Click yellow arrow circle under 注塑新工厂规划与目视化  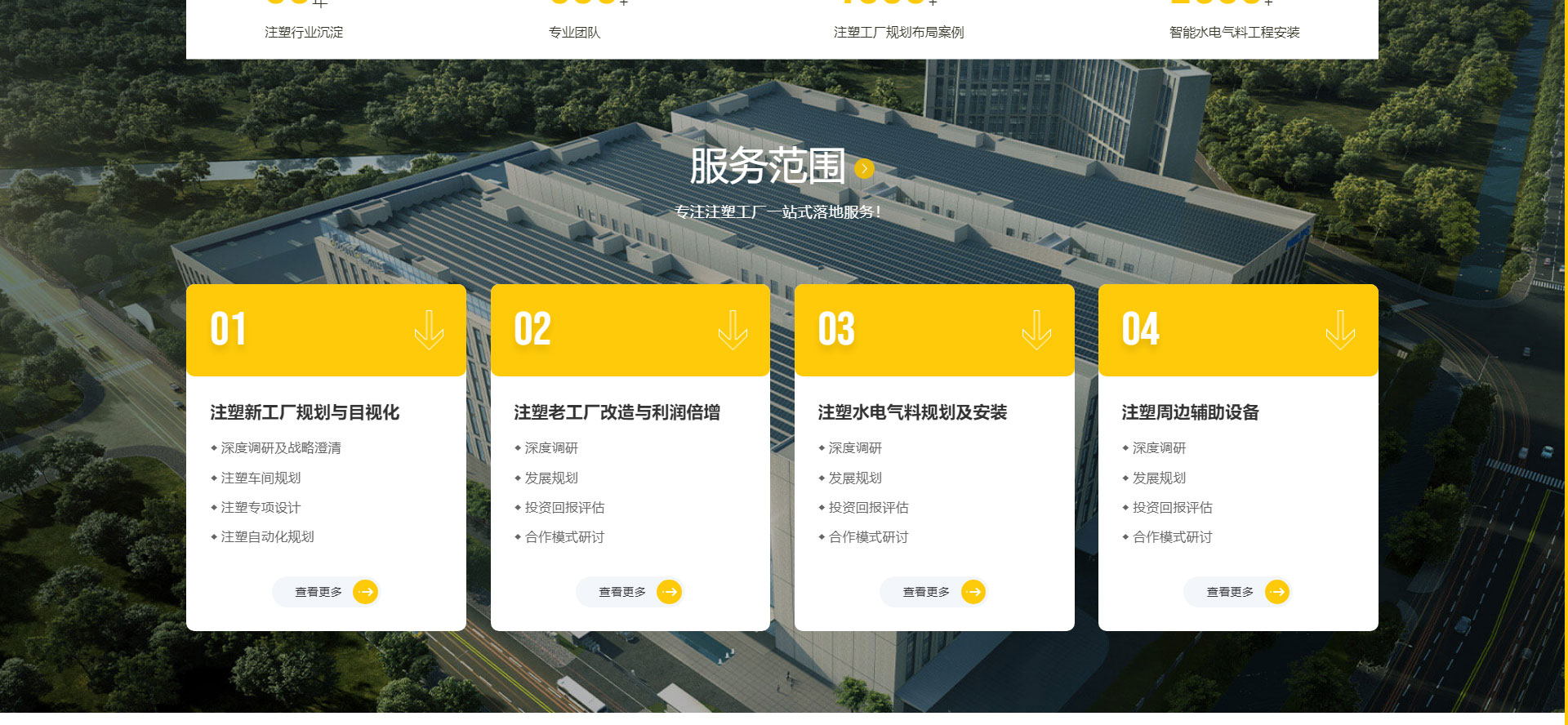click(x=365, y=592)
